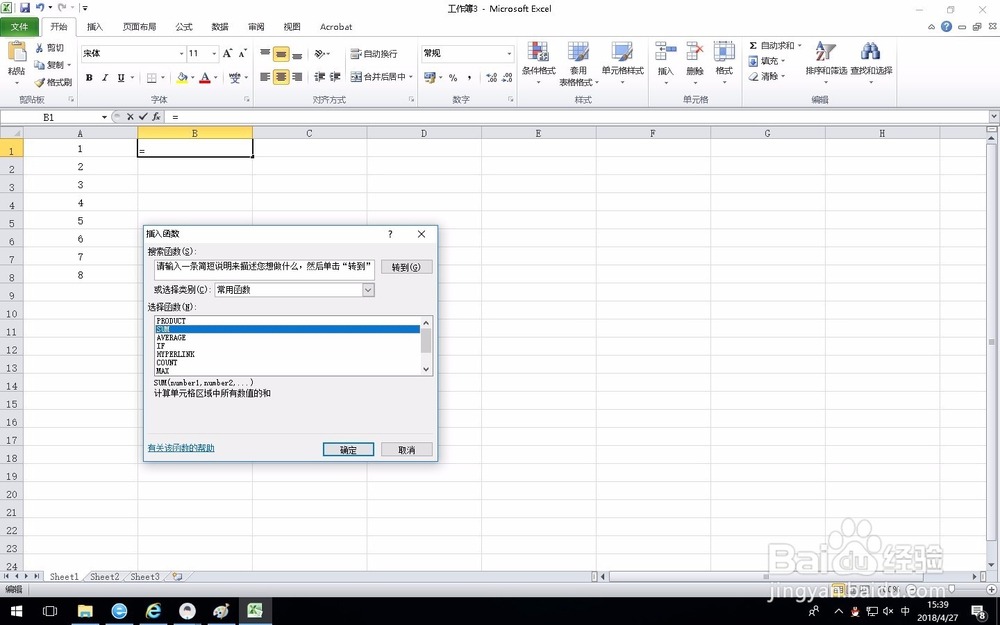1000x625 pixels.
Task: Click 确定 in the Insert Function dialog
Action: coord(348,450)
